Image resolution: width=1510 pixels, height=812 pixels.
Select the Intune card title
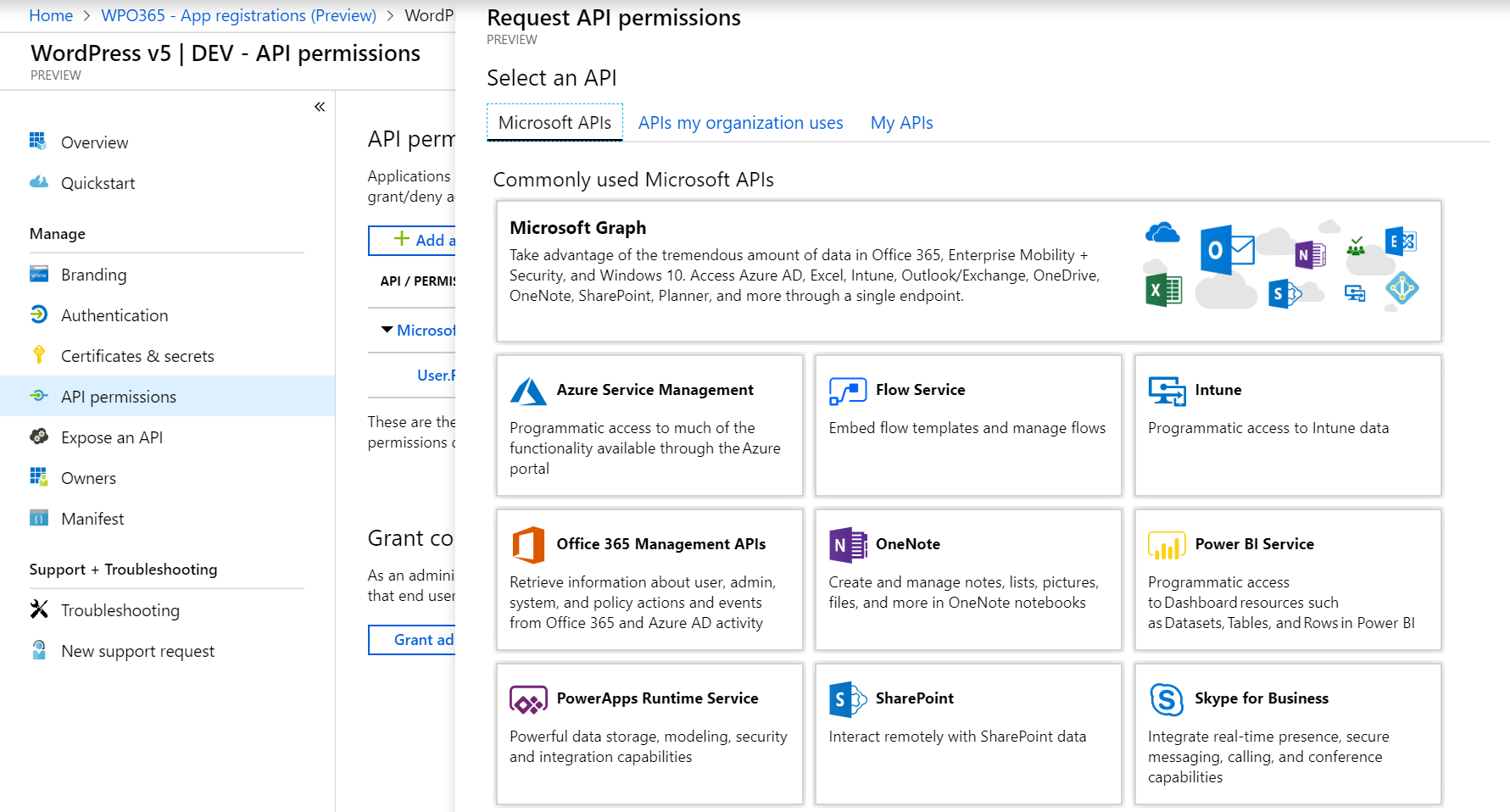(1217, 390)
